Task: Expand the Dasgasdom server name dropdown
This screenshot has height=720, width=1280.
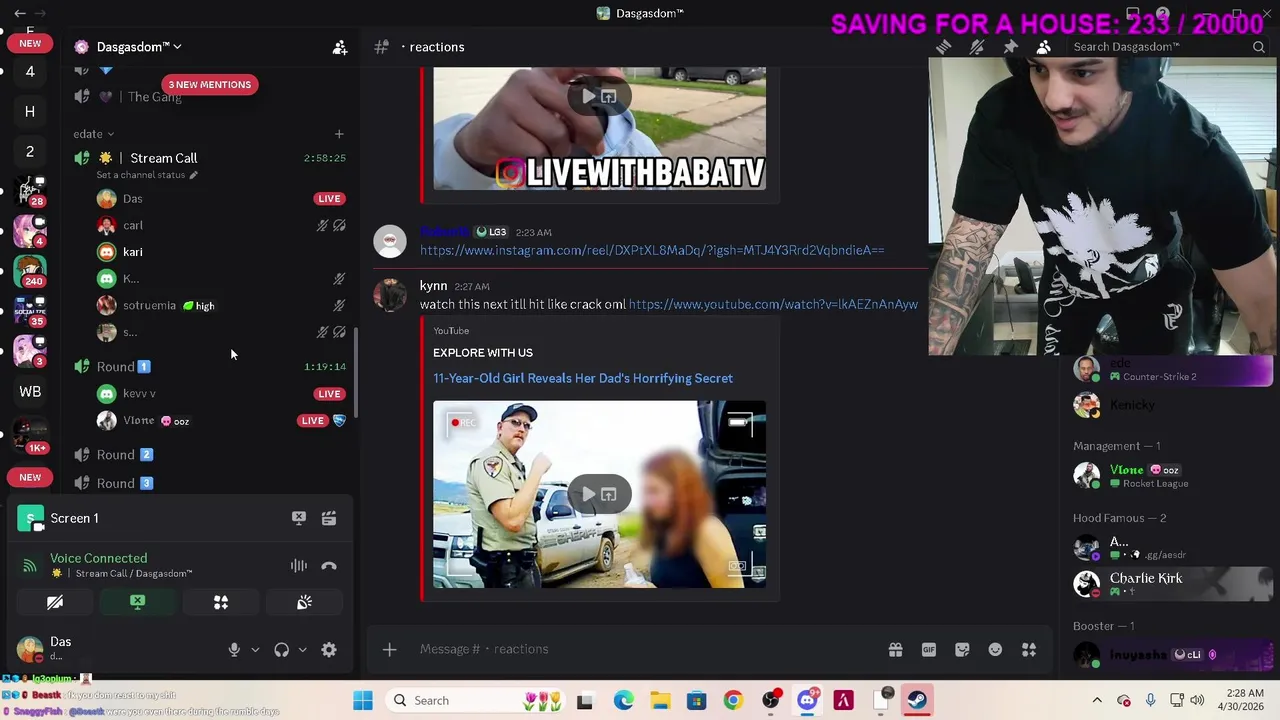Action: pyautogui.click(x=137, y=47)
